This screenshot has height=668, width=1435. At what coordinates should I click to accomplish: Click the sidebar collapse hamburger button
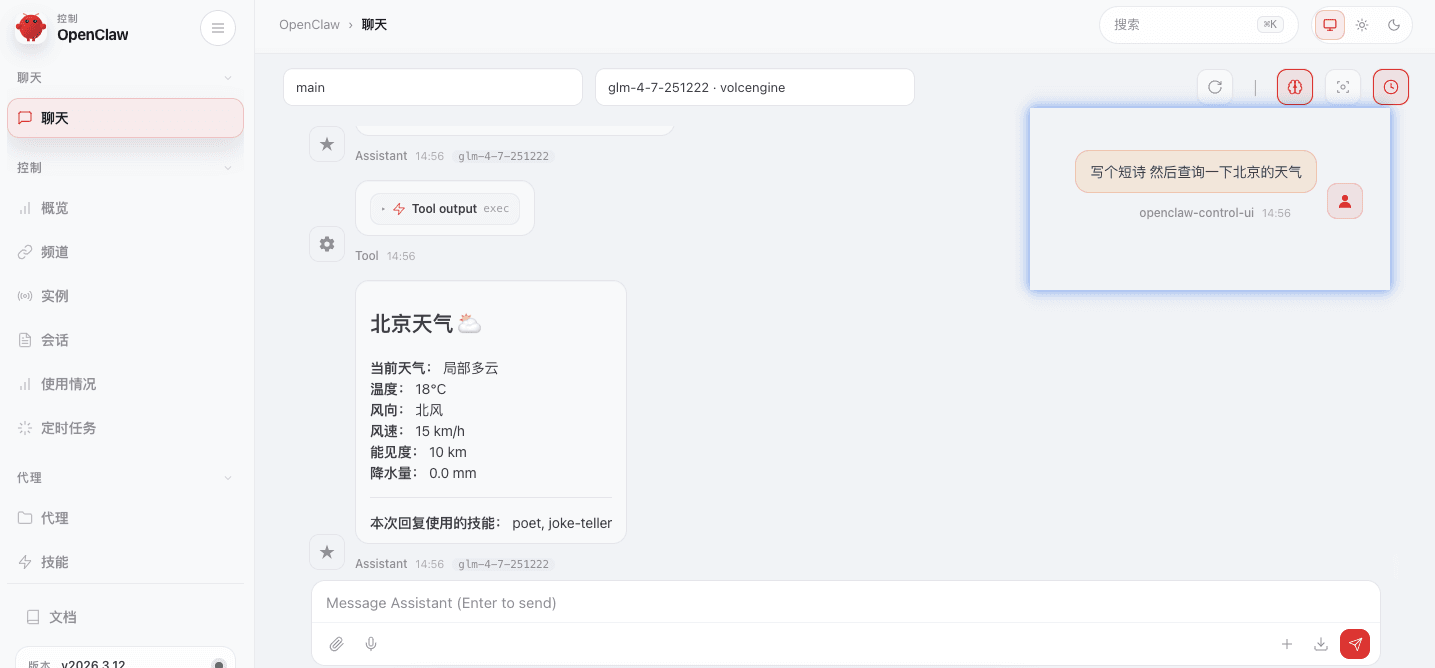click(x=218, y=28)
